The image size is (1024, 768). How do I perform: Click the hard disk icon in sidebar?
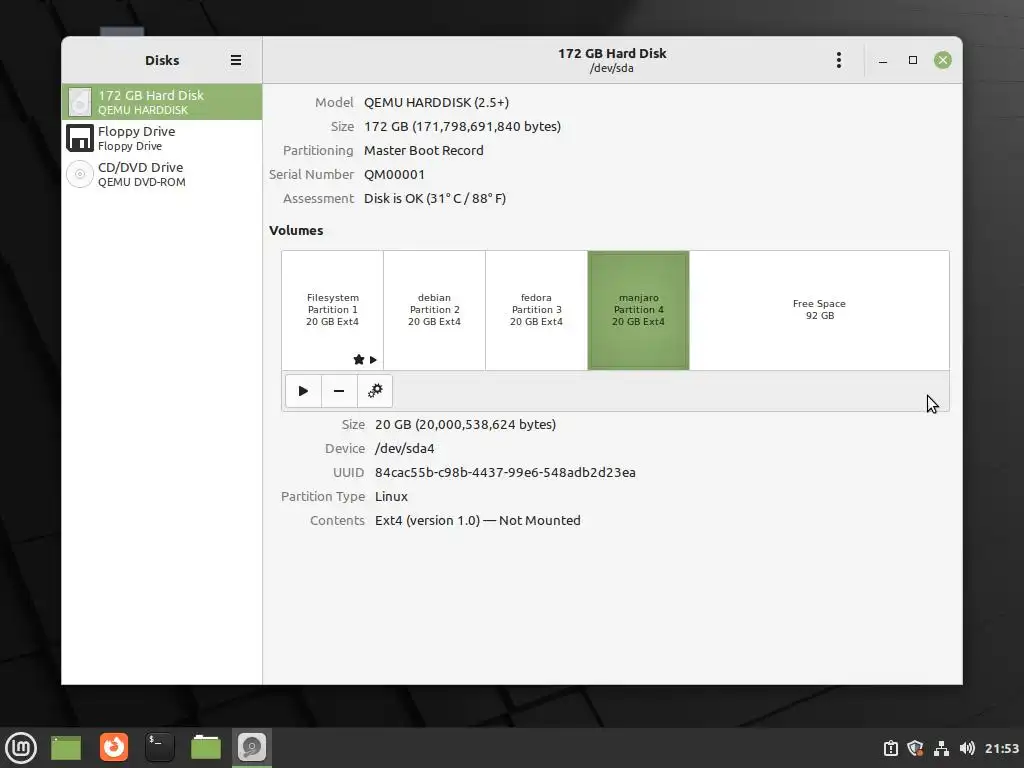tap(80, 102)
